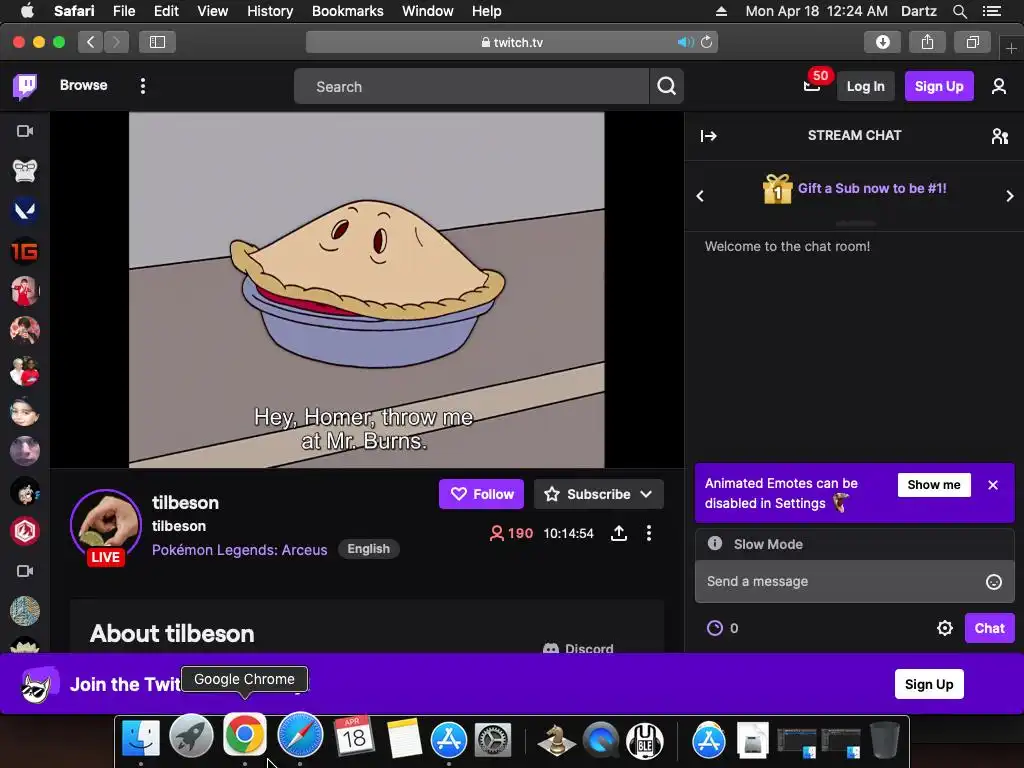Click Sign Up in bottom banner
The image size is (1024, 768).
point(929,684)
